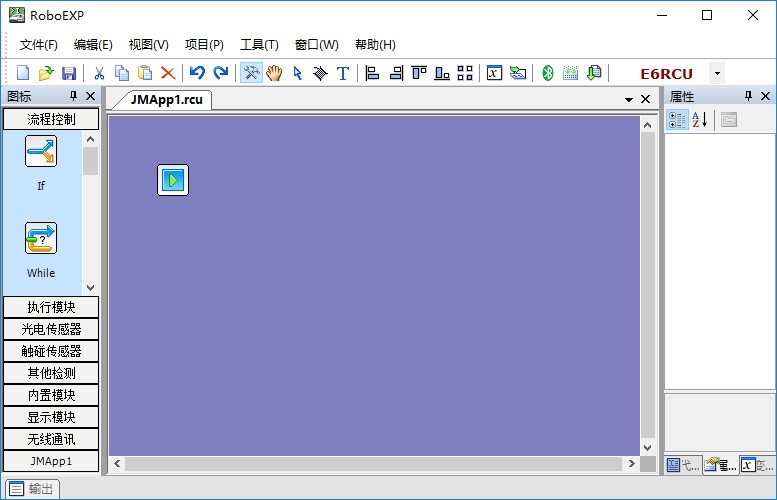The height and width of the screenshot is (500, 777).
Task: Cut the selection with the scissors icon
Action: [99, 73]
